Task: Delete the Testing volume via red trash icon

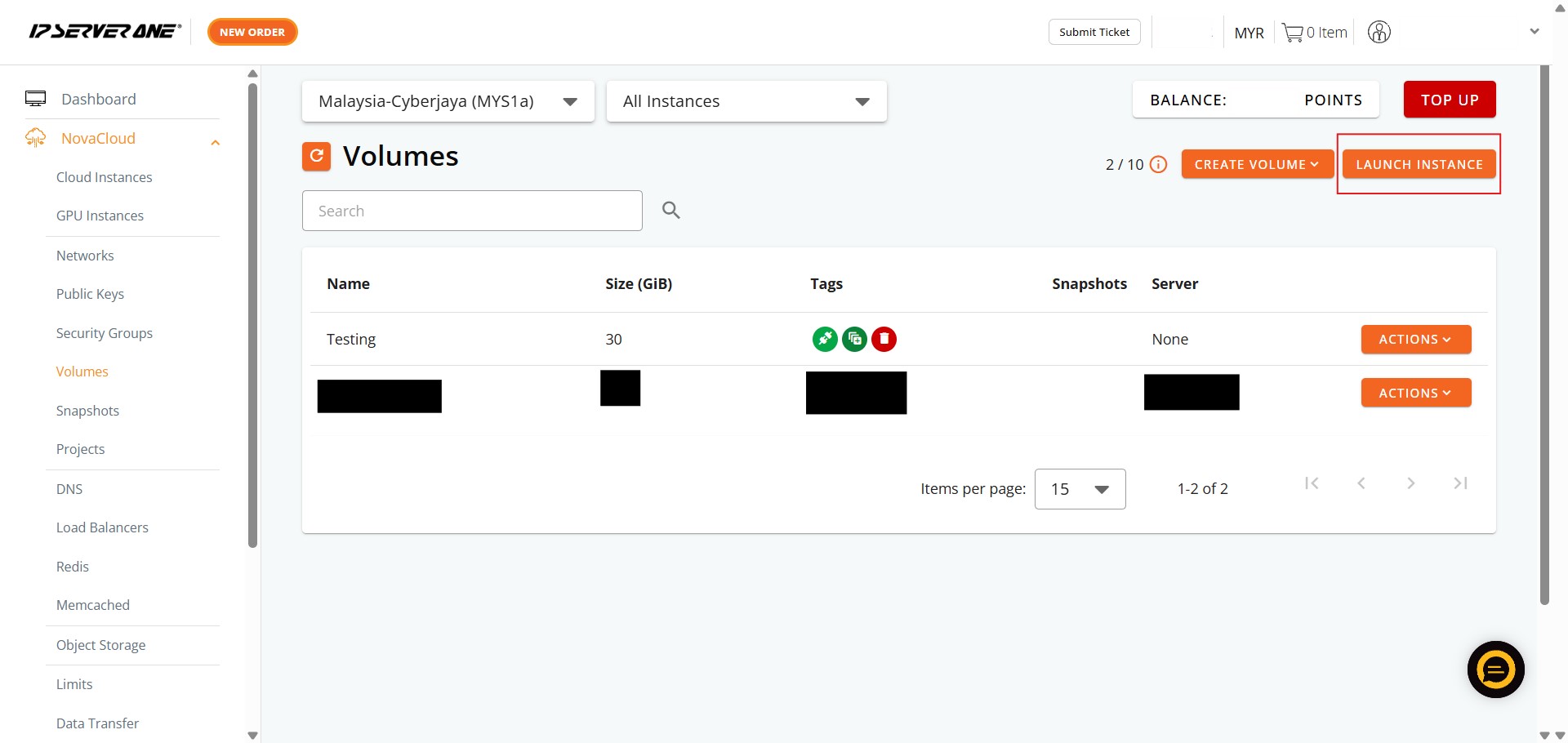Action: (884, 339)
